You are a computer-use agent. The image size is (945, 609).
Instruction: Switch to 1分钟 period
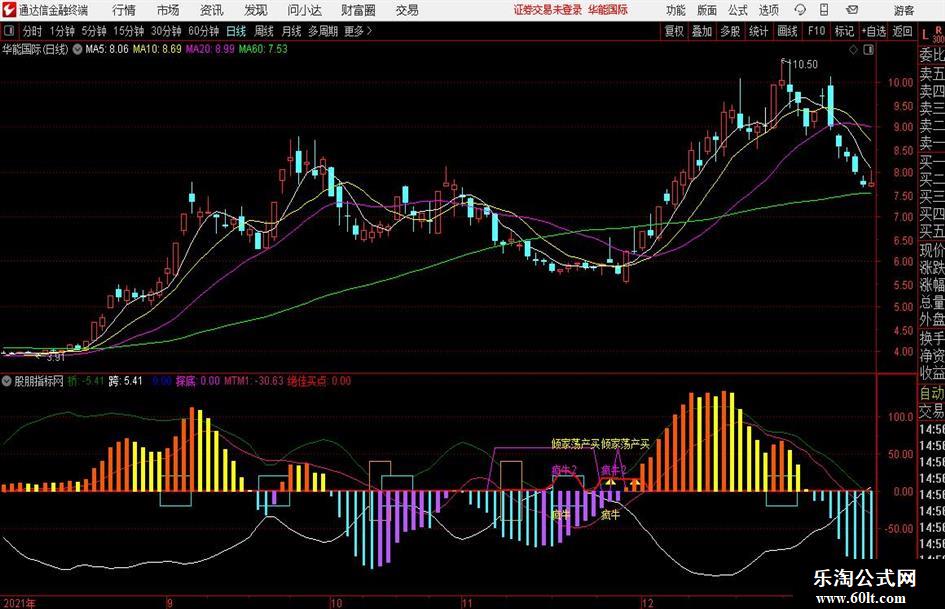tap(62, 31)
